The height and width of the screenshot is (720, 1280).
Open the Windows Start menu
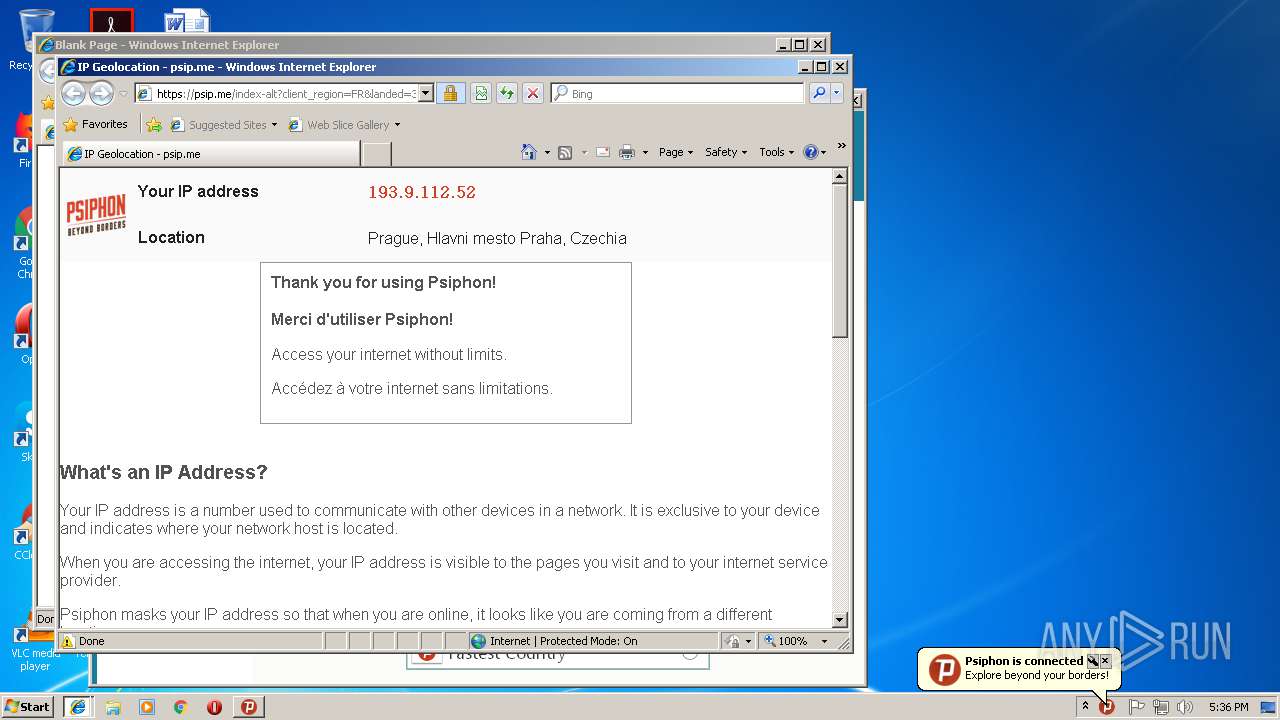pyautogui.click(x=28, y=706)
